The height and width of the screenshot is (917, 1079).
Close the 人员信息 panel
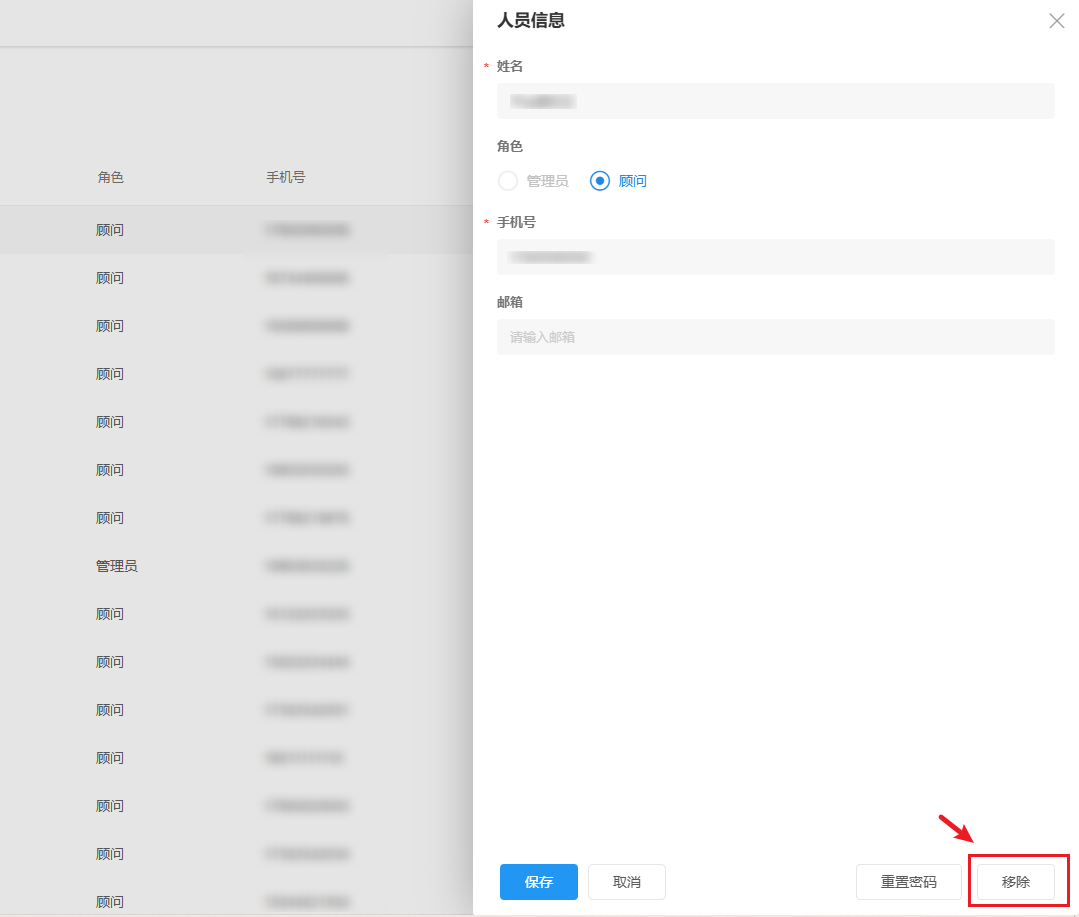point(1056,21)
